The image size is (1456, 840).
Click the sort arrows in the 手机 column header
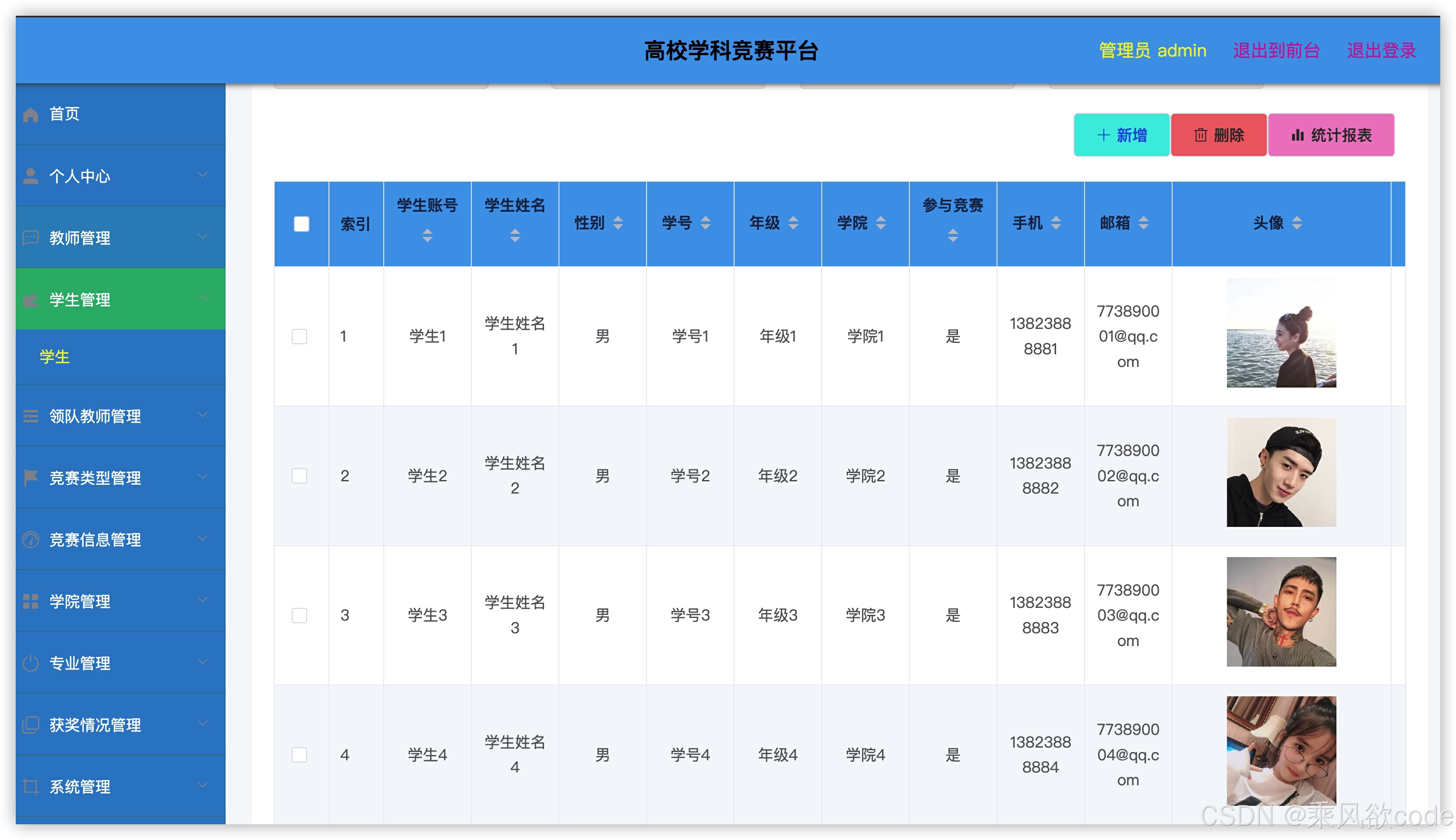tap(1056, 222)
